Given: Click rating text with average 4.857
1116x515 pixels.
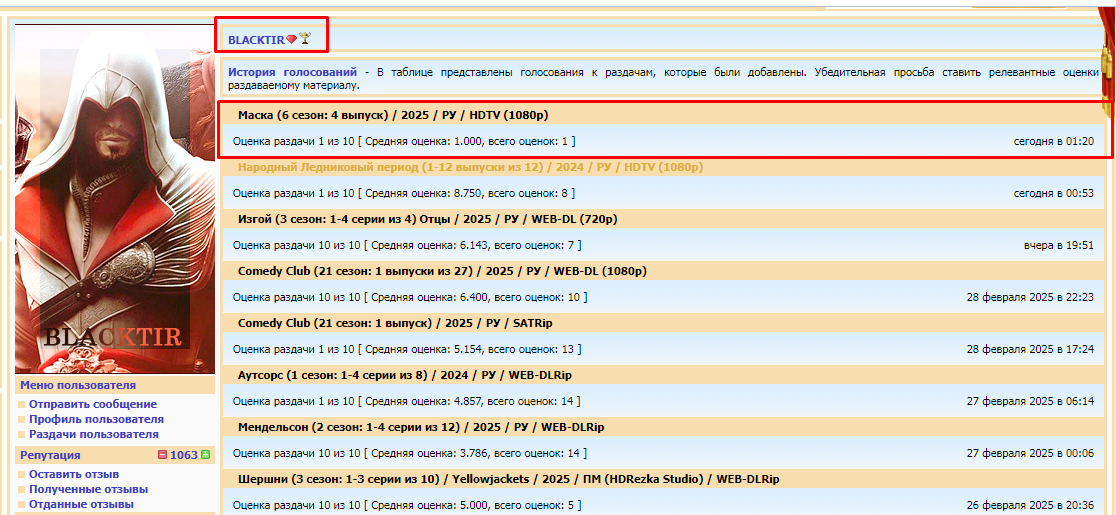Looking at the screenshot, I should pos(407,401).
